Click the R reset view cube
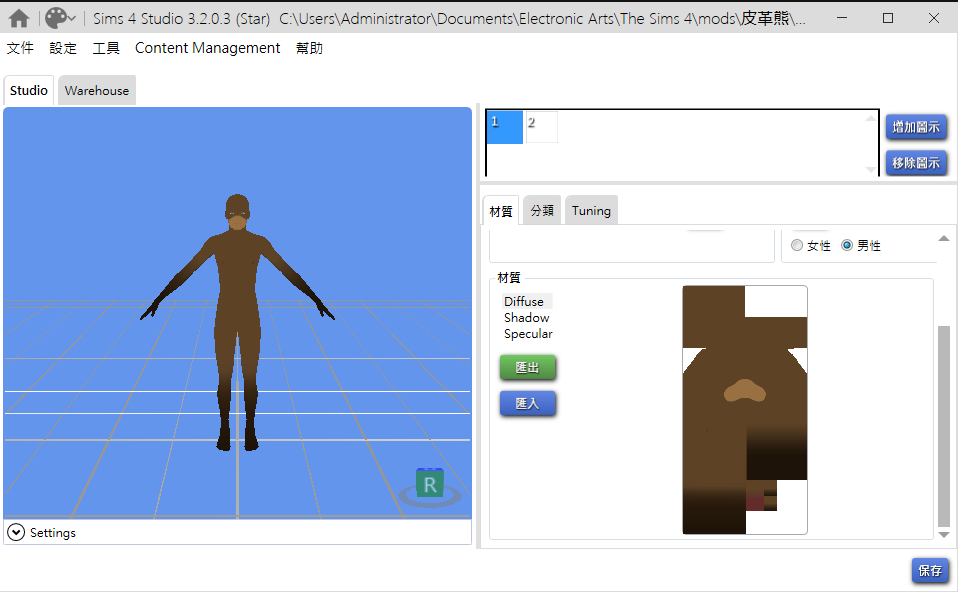Image resolution: width=958 pixels, height=592 pixels. 430,484
